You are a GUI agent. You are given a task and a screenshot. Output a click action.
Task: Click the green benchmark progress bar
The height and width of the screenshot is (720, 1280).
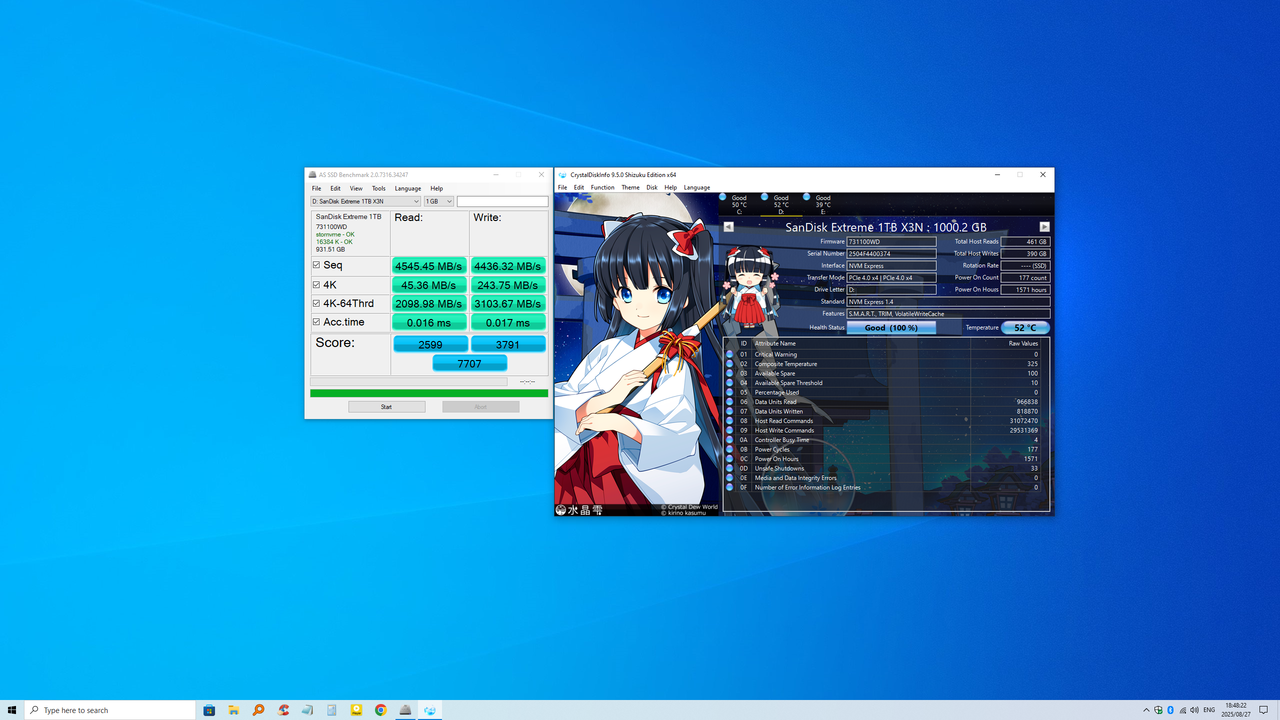(x=429, y=393)
